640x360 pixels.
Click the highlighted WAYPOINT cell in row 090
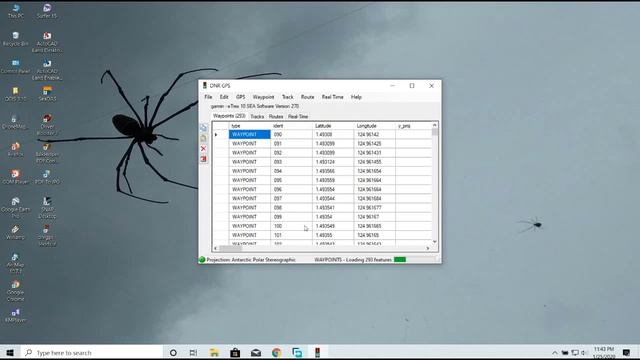(249, 134)
